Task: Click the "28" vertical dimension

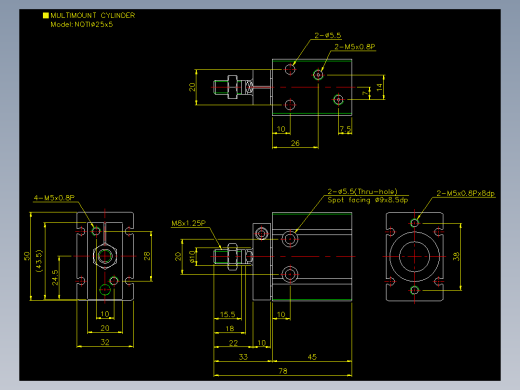Action: coord(147,256)
